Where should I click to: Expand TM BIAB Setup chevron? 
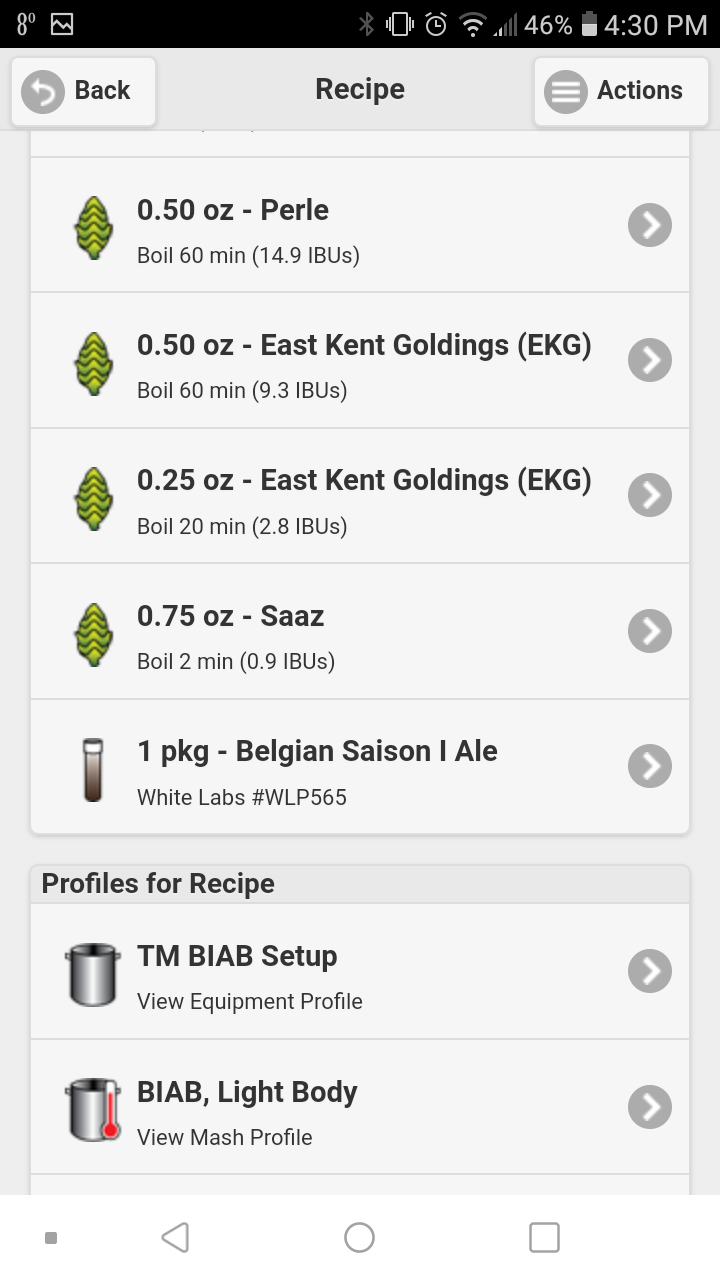pos(650,971)
